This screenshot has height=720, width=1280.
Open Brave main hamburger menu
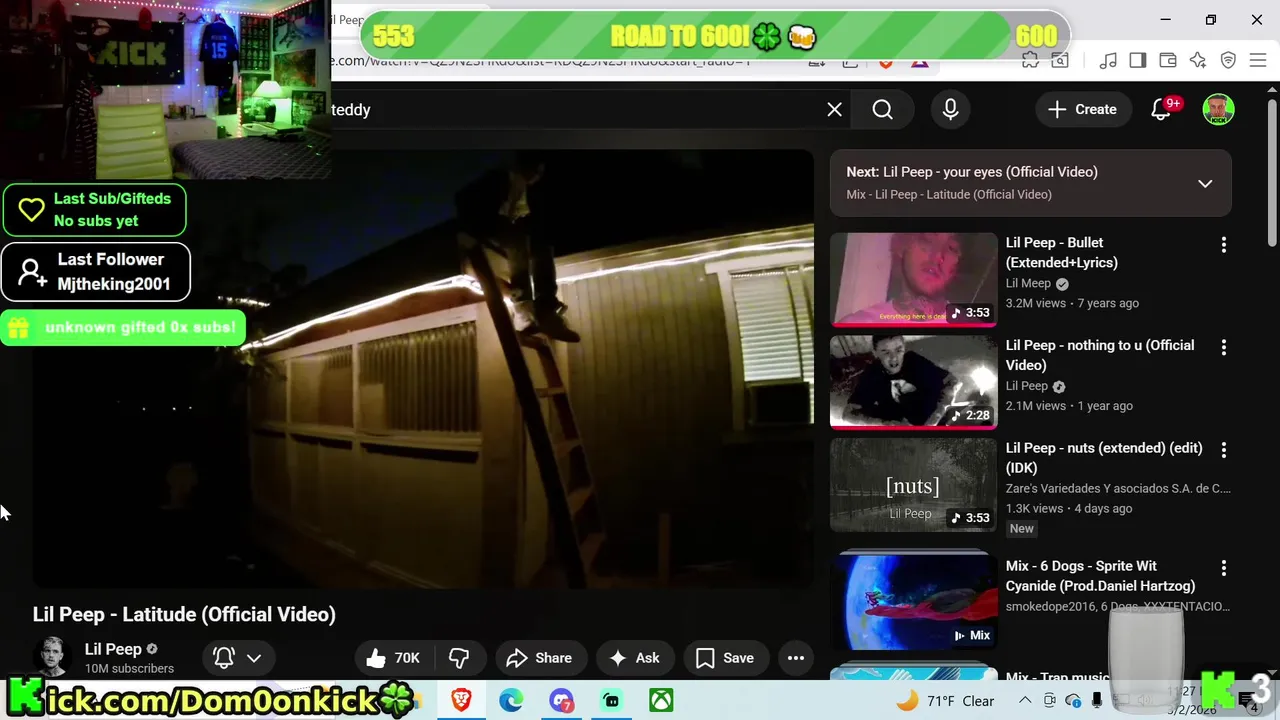pyautogui.click(x=1258, y=61)
